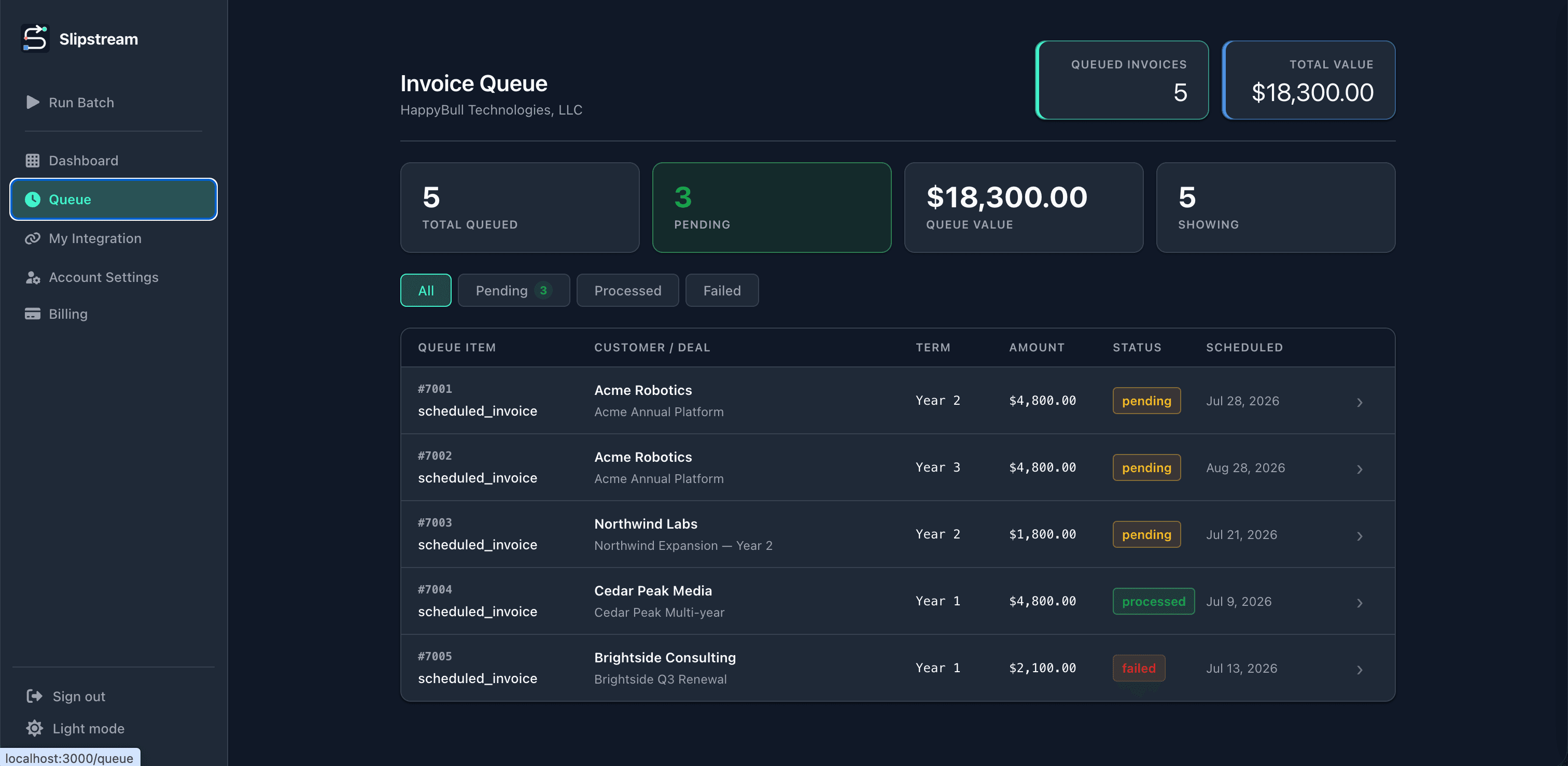Image resolution: width=1568 pixels, height=766 pixels.
Task: Click the Year 3 term cell
Action: [937, 467]
